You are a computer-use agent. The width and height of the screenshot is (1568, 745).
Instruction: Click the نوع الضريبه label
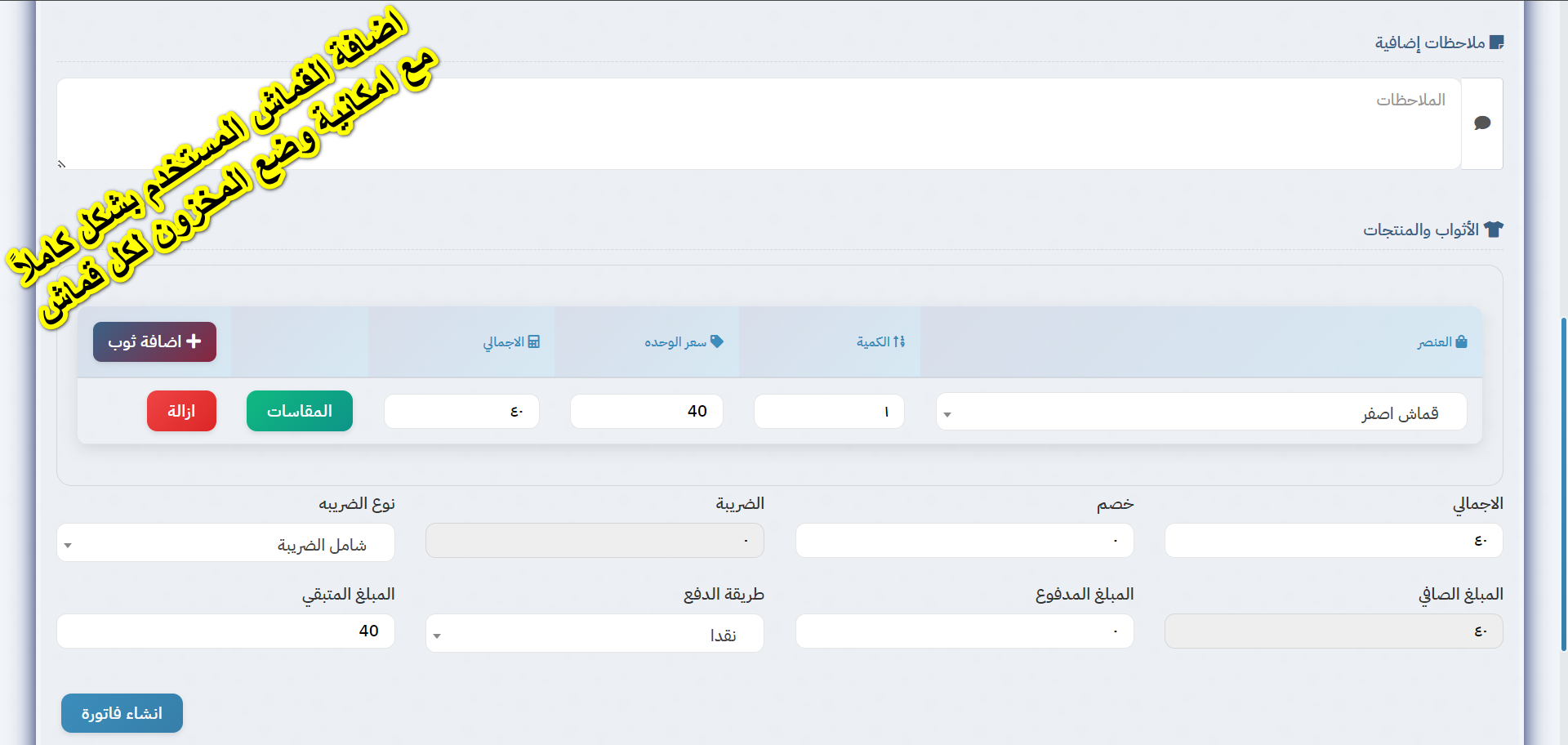point(357,504)
